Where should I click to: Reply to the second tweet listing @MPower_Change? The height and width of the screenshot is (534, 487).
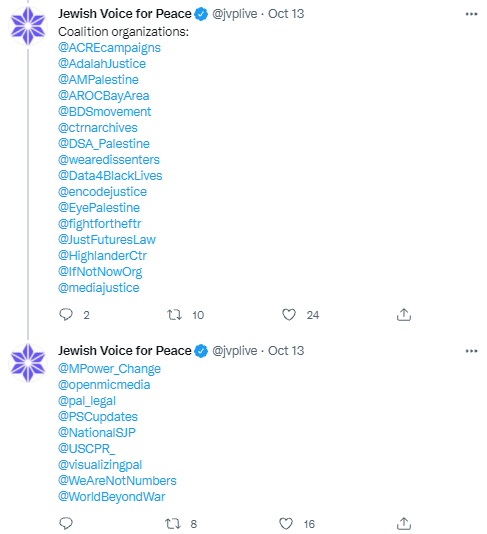coord(66,523)
